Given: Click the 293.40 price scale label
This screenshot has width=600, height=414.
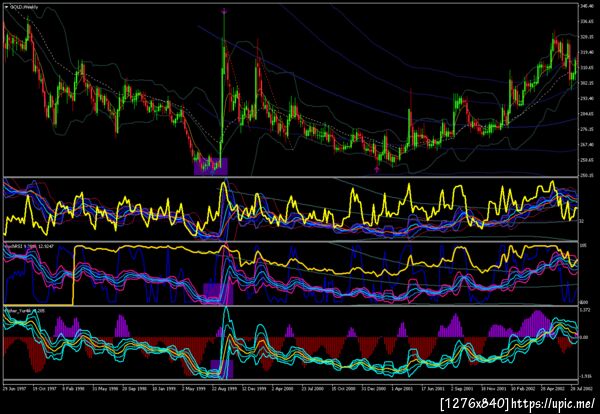Looking at the screenshot, I should (589, 98).
